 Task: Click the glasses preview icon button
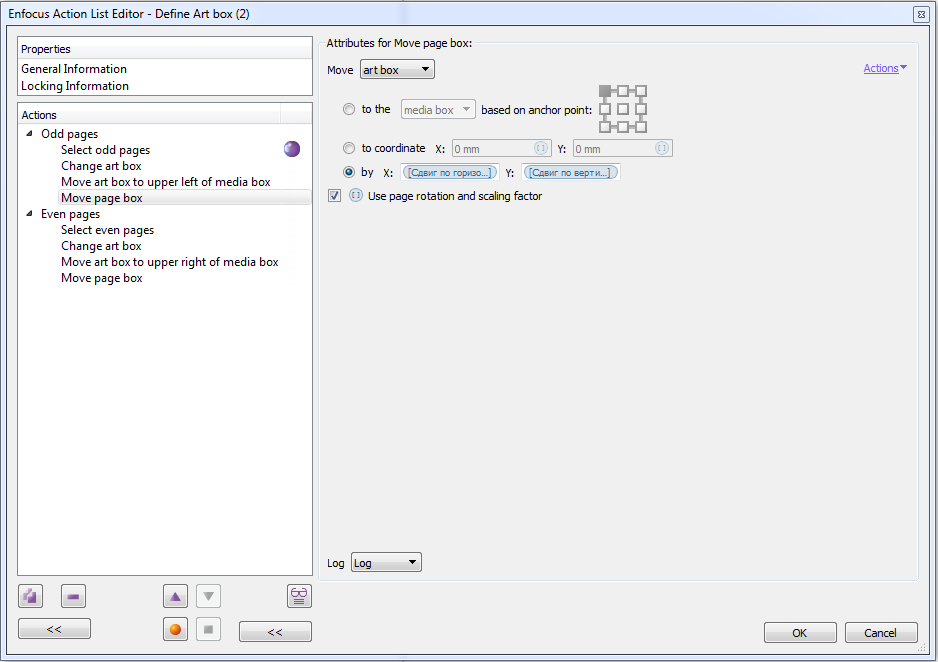(x=299, y=596)
